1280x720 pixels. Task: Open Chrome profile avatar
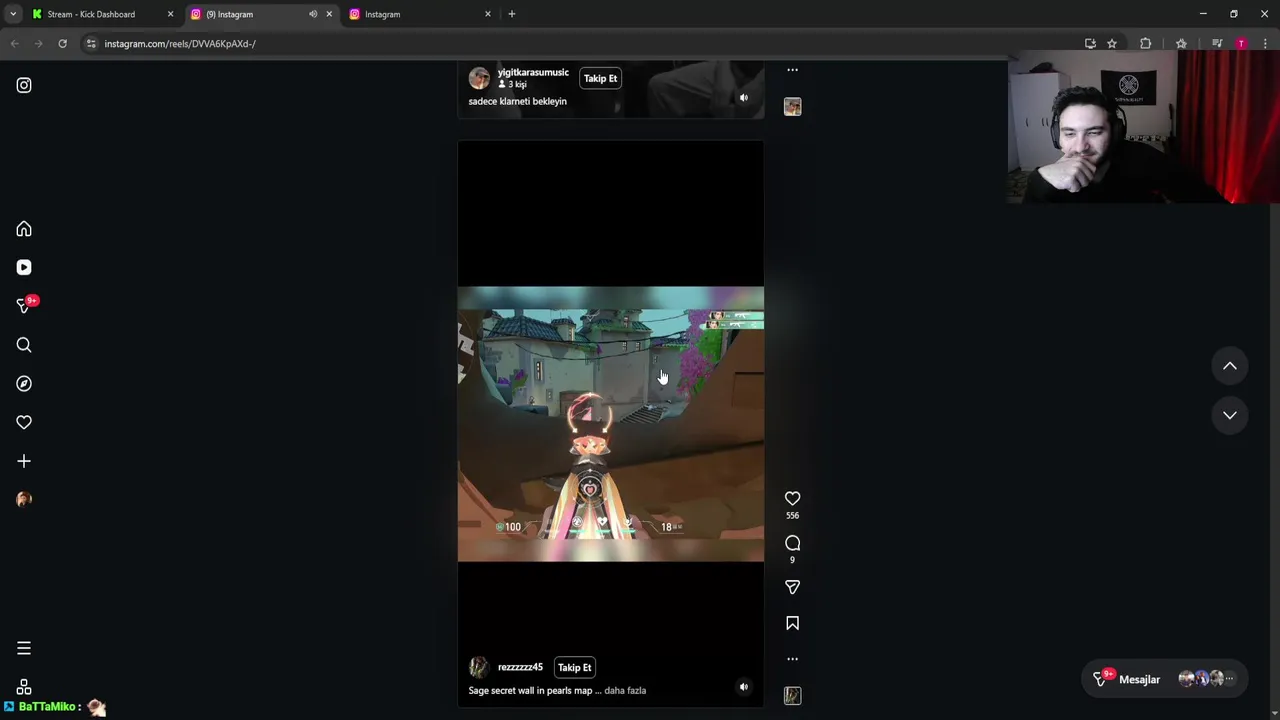(x=1241, y=43)
